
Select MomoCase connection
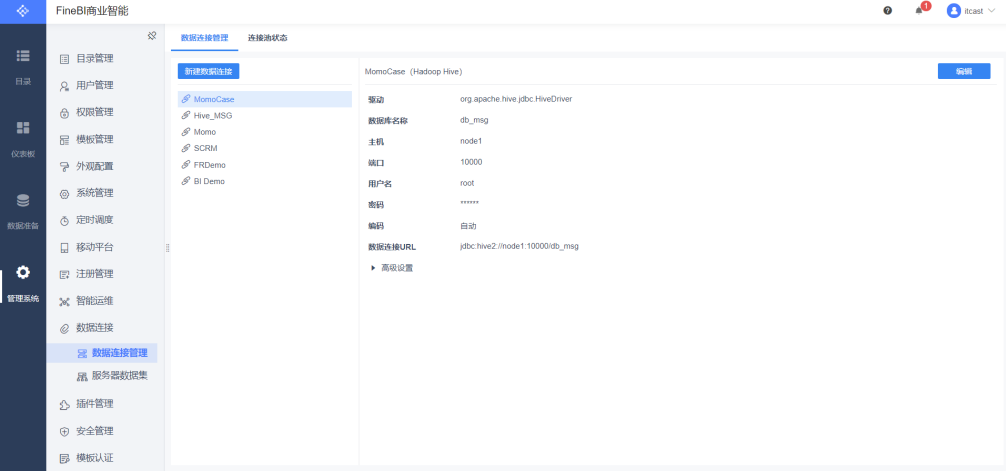[265, 99]
